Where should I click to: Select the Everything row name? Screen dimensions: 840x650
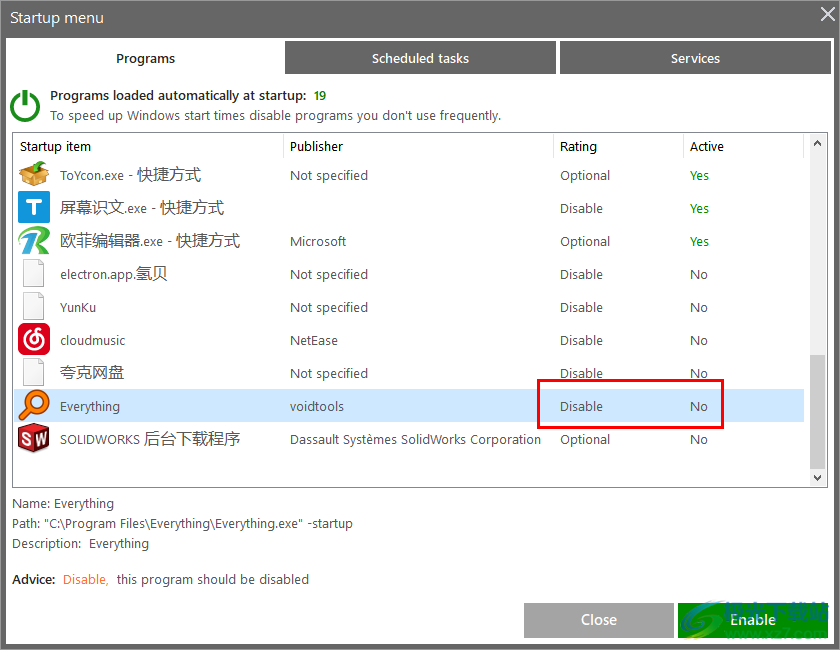coord(89,406)
